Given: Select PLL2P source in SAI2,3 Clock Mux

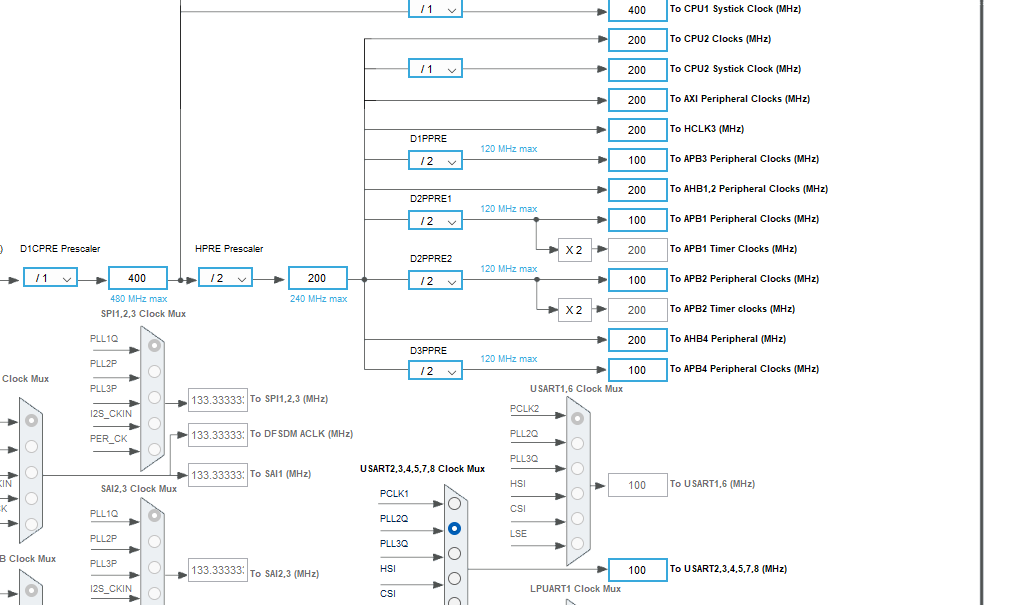Looking at the screenshot, I should click(x=152, y=543).
